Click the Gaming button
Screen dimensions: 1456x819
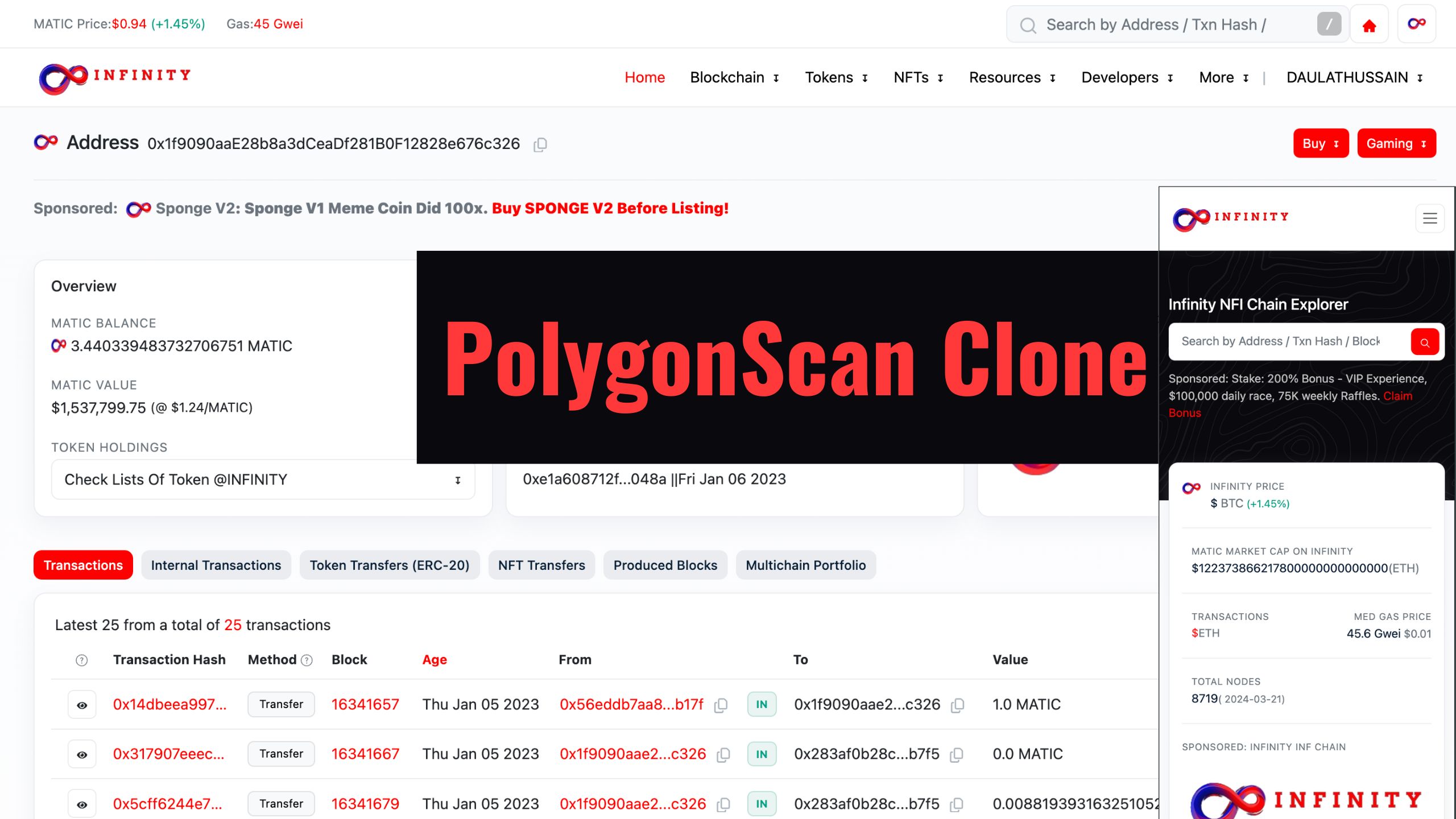click(1396, 143)
